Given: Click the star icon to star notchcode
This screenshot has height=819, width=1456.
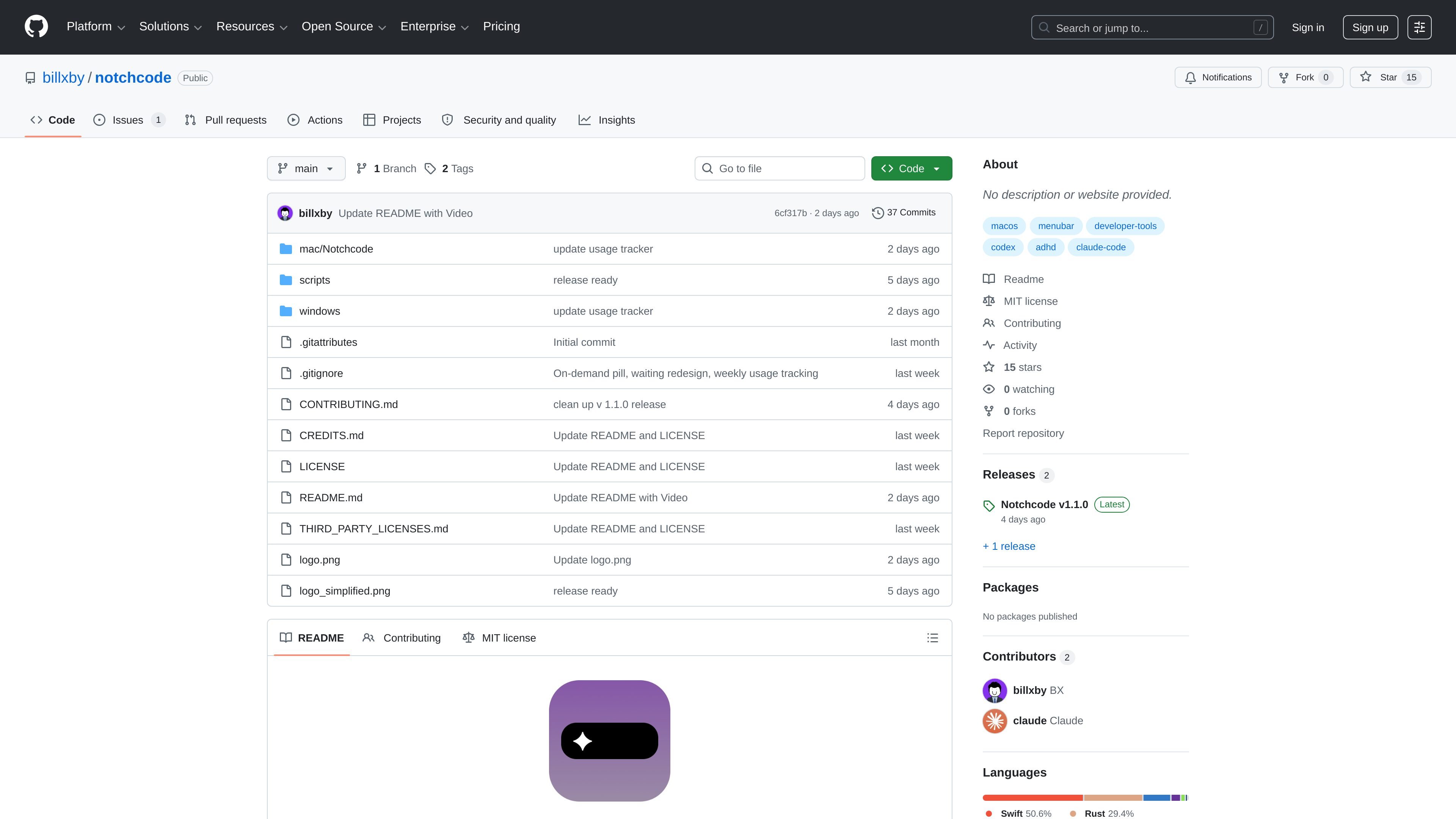Looking at the screenshot, I should 1365,77.
